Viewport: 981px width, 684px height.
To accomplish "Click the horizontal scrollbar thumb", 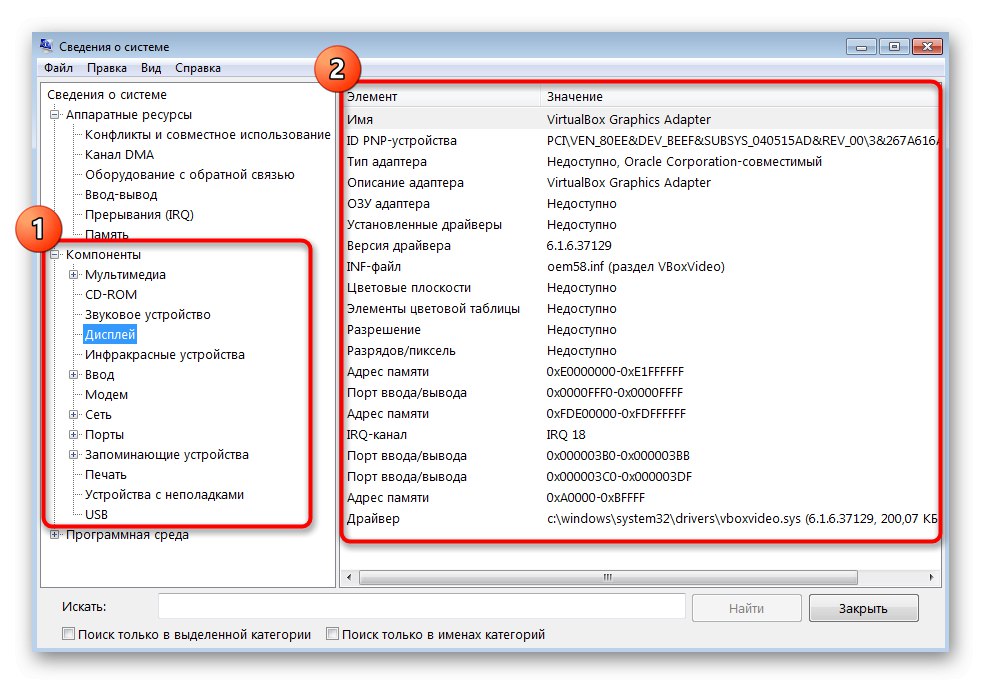I will tap(608, 577).
